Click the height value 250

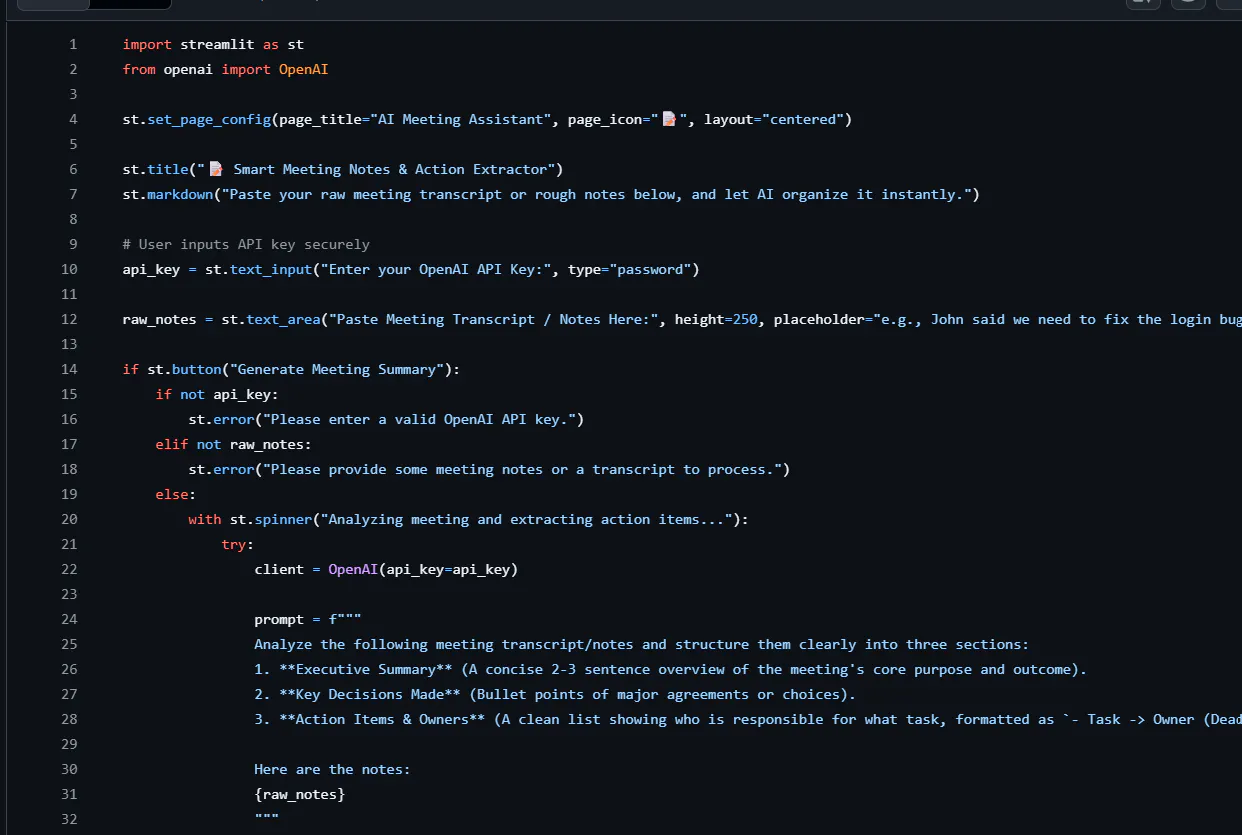pos(745,319)
